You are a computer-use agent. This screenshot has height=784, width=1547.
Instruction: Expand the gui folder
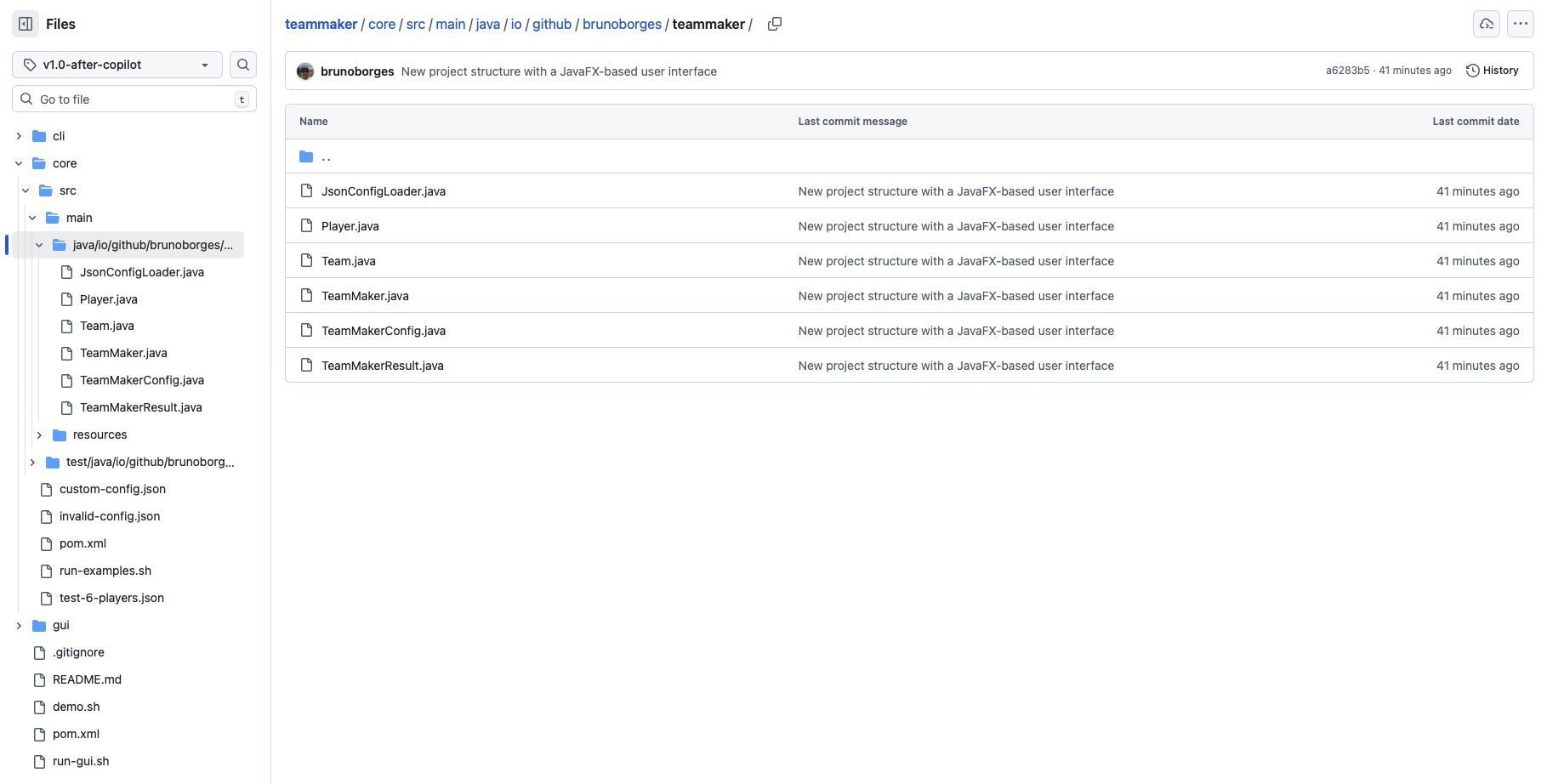[x=19, y=625]
